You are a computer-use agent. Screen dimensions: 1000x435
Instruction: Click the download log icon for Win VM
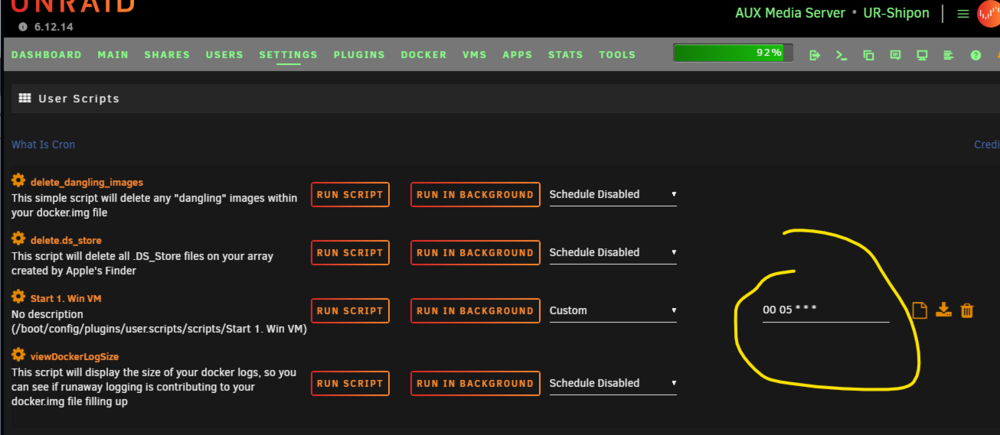coord(943,310)
